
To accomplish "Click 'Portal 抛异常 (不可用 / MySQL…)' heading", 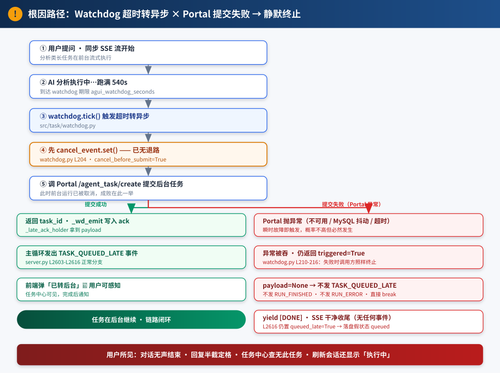I will point(326,221).
